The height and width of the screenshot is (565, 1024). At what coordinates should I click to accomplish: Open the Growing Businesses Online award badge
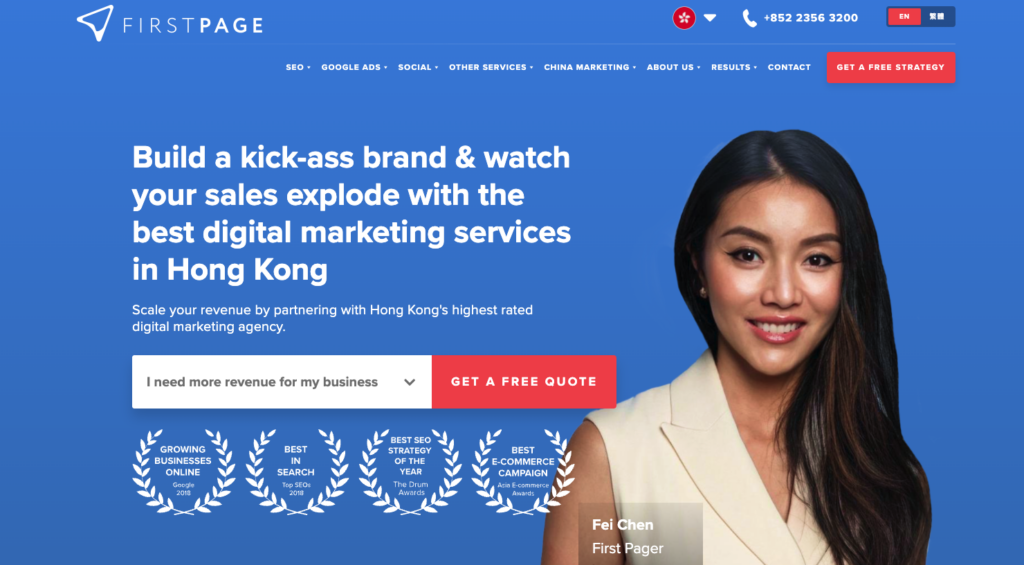(184, 472)
